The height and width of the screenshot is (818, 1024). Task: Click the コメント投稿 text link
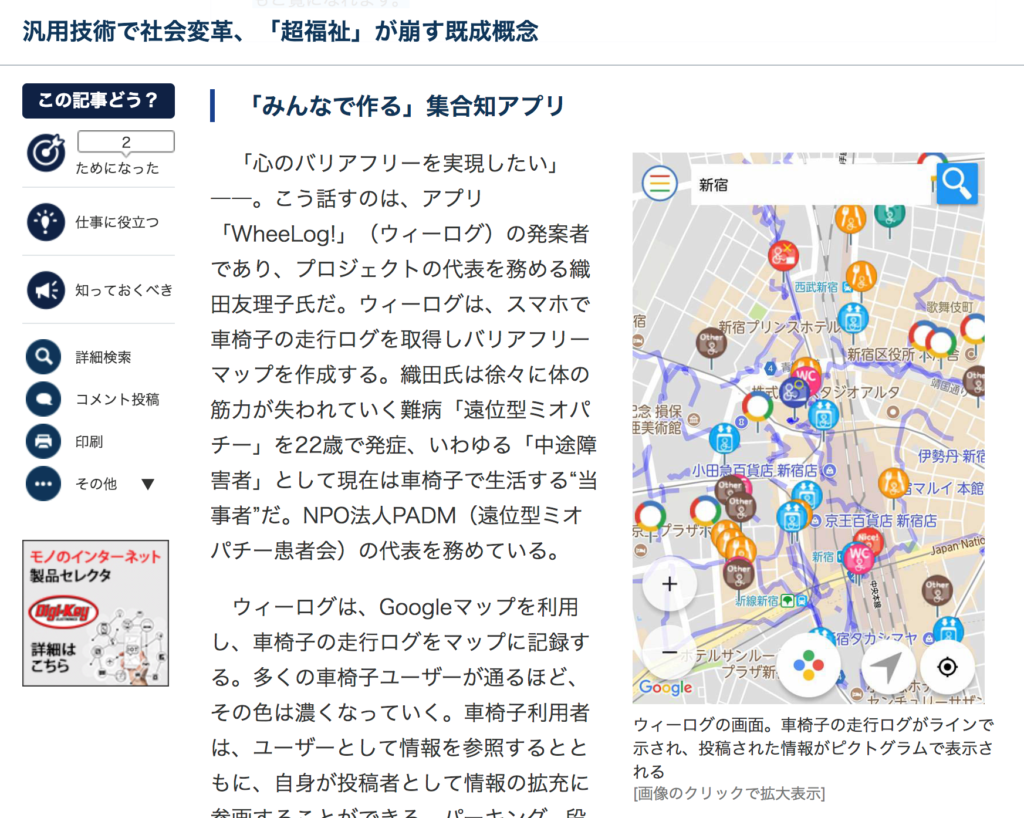(x=118, y=400)
